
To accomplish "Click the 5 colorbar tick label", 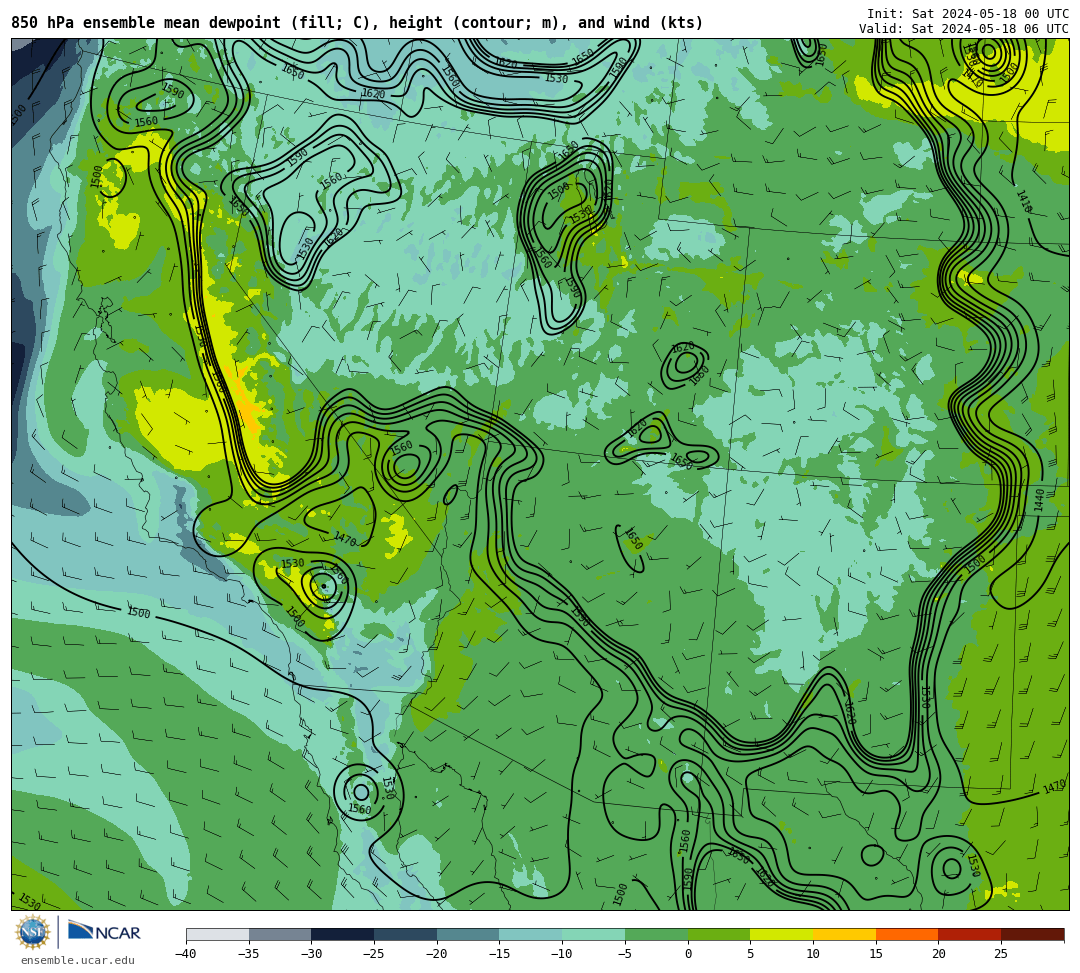I will [x=751, y=954].
